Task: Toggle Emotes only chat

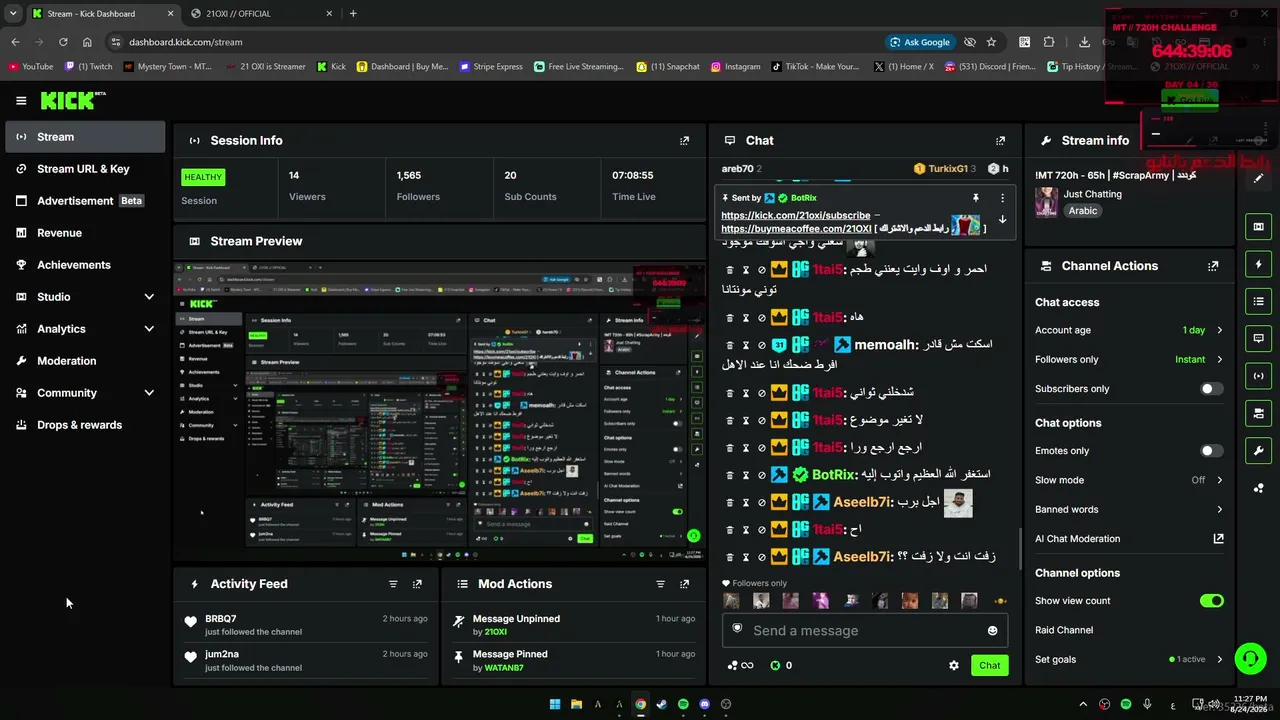Action: pos(1211,451)
